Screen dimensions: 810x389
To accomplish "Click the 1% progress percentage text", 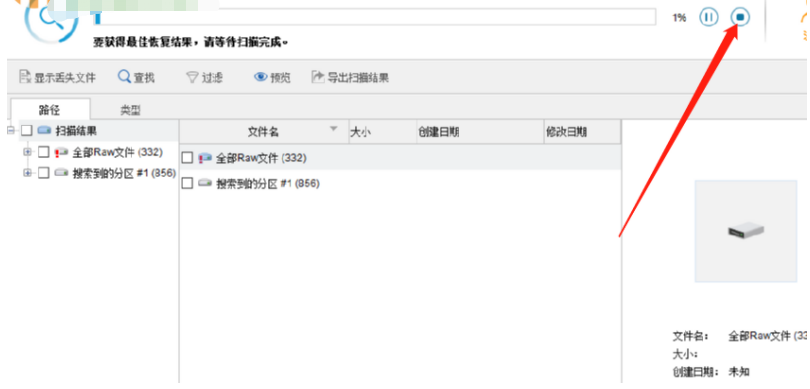I will click(679, 18).
